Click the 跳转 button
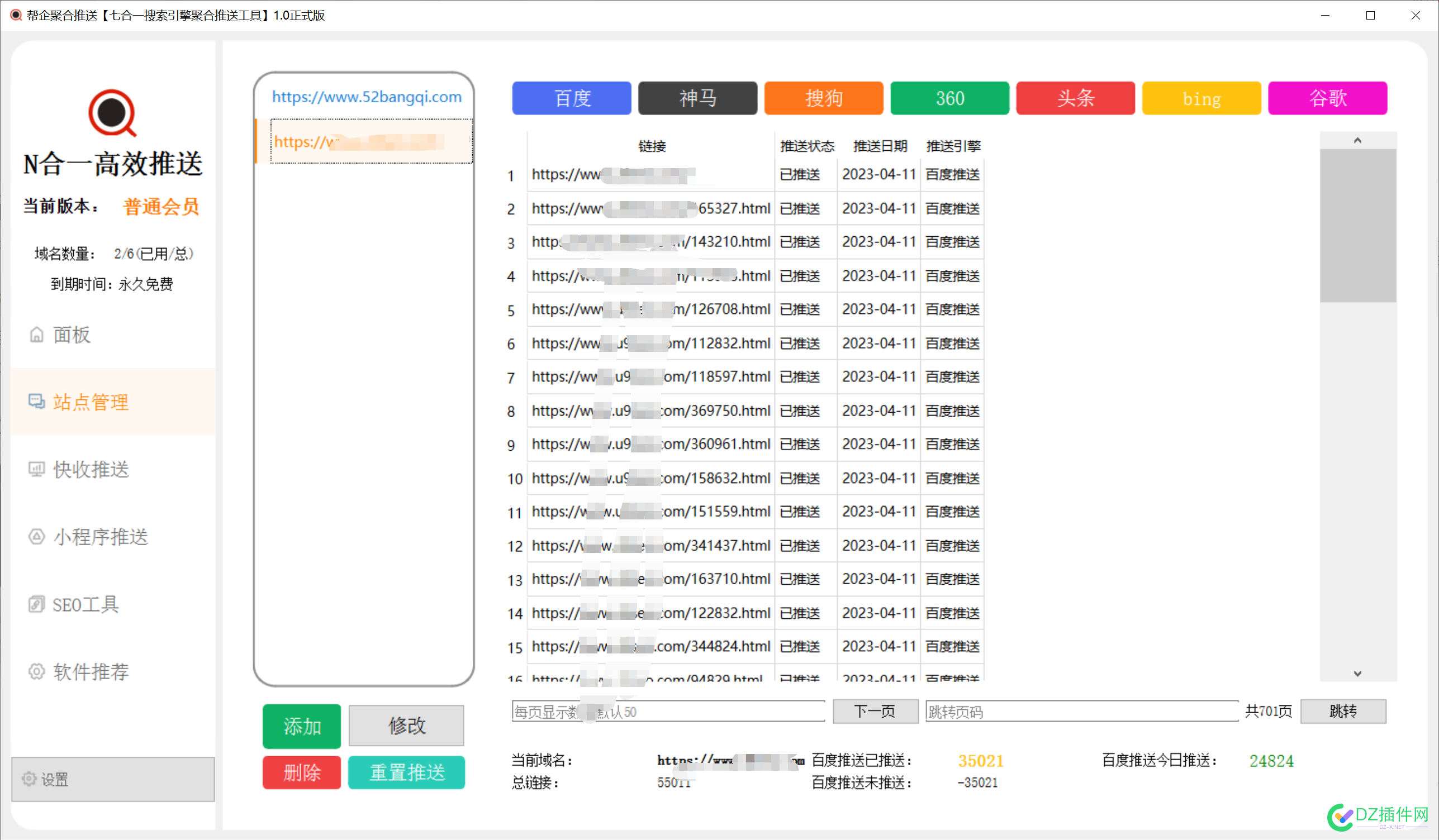This screenshot has height=840, width=1439. [1343, 711]
